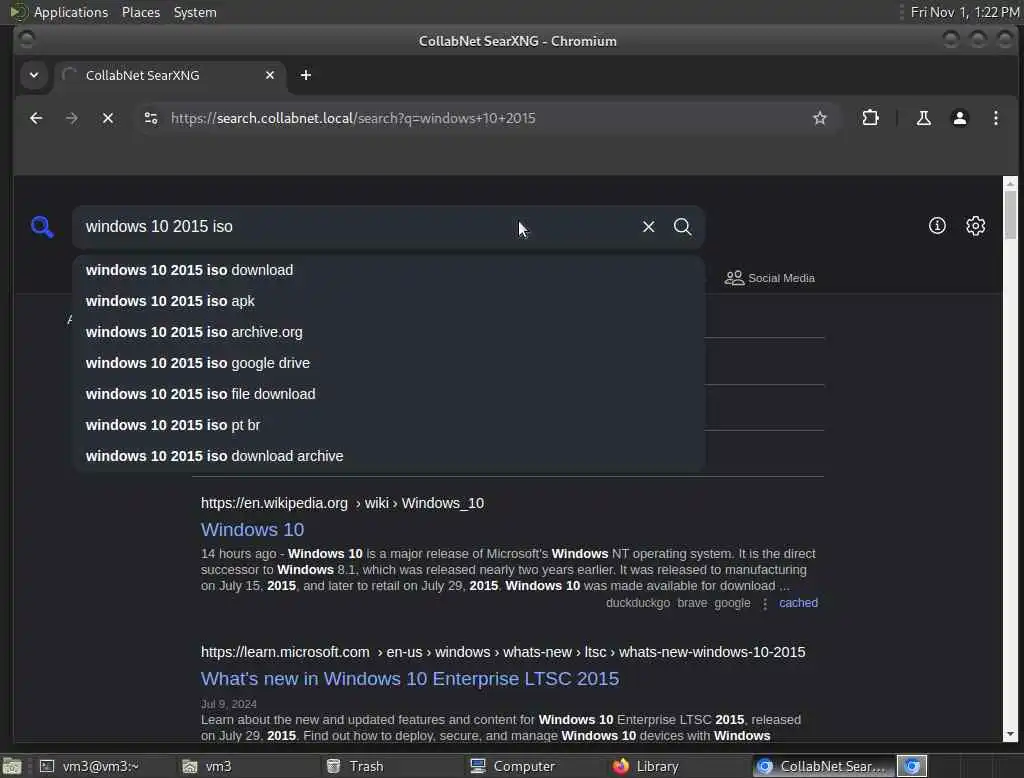
Task: Choose suggestion 'windows 10 2015 iso google drive'
Action: point(389,363)
